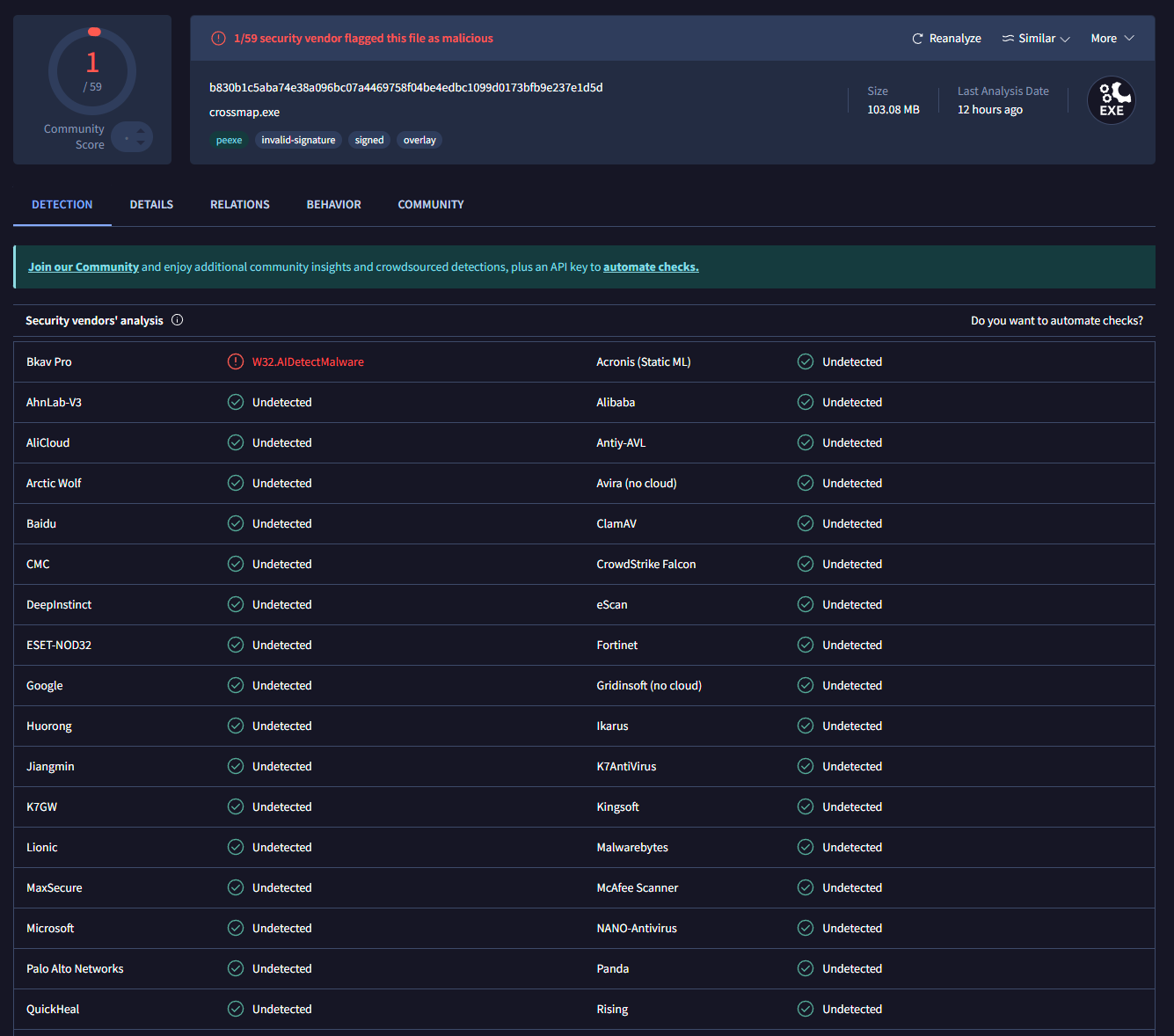Viewport: 1174px width, 1036px height.
Task: Click the Palo Alto Networks vendor name
Action: coord(75,969)
